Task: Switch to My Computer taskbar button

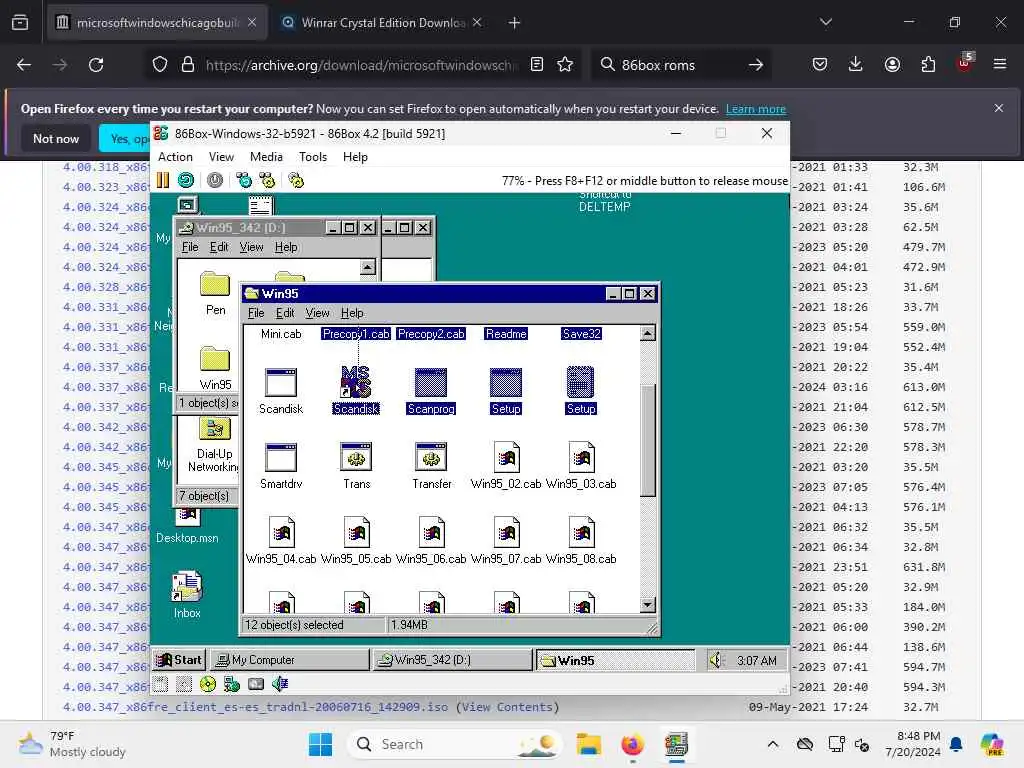Action: click(288, 660)
